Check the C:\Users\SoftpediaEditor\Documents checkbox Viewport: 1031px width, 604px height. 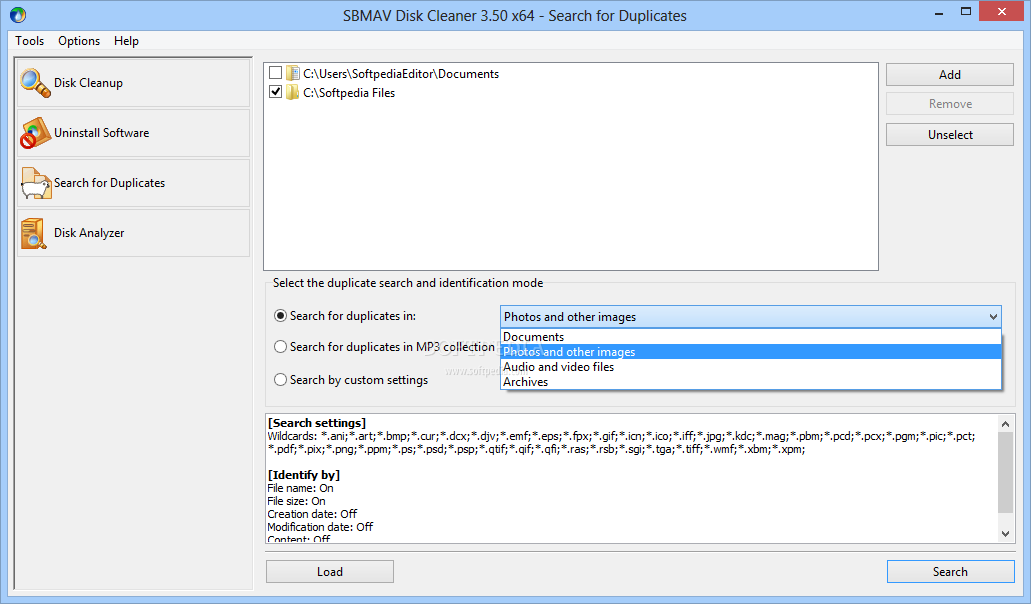coord(276,73)
